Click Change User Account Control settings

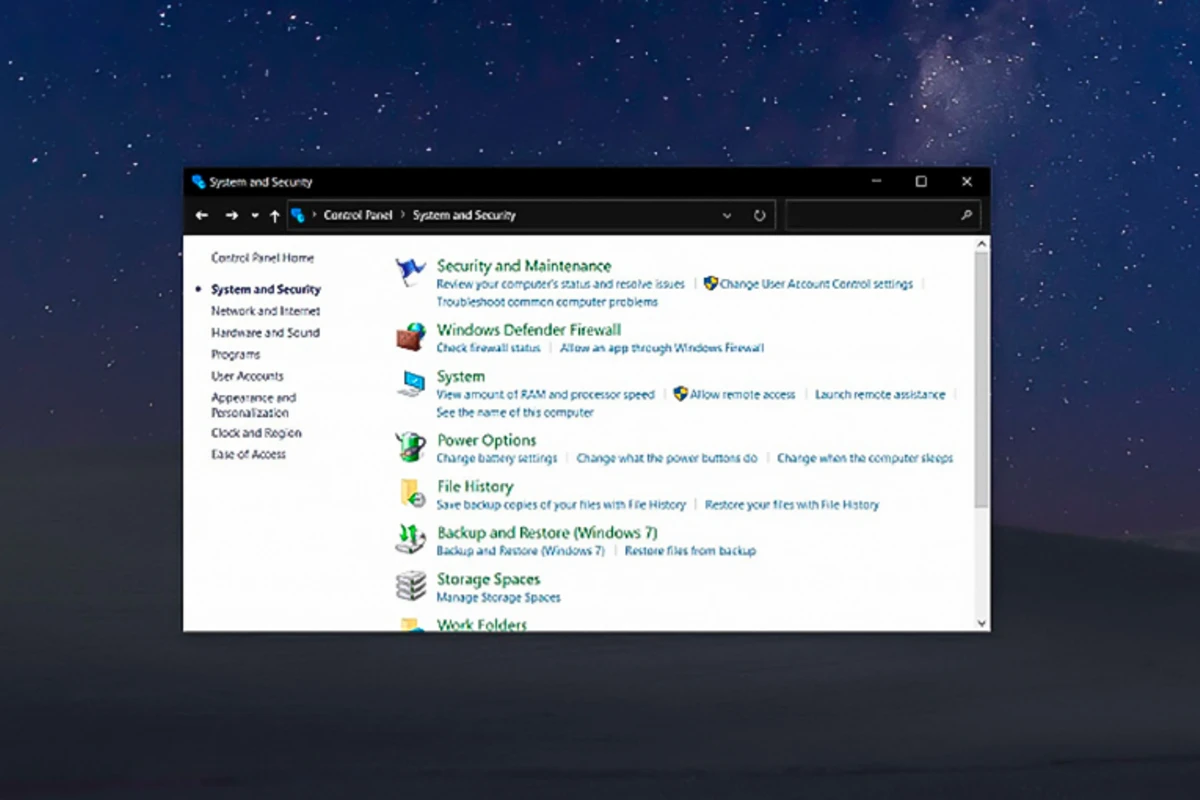point(816,284)
